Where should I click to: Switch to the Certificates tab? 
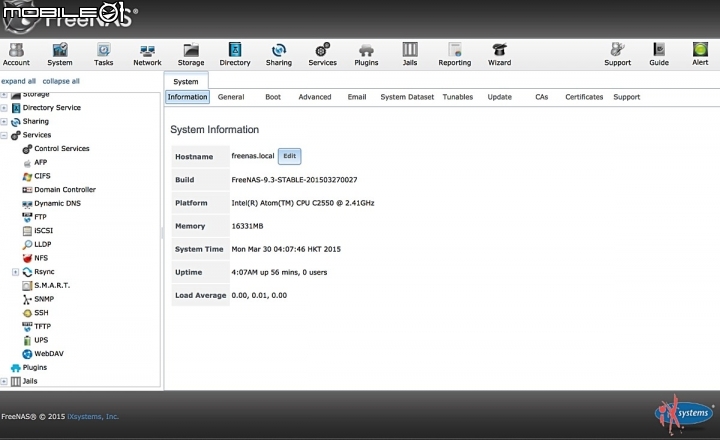(584, 97)
